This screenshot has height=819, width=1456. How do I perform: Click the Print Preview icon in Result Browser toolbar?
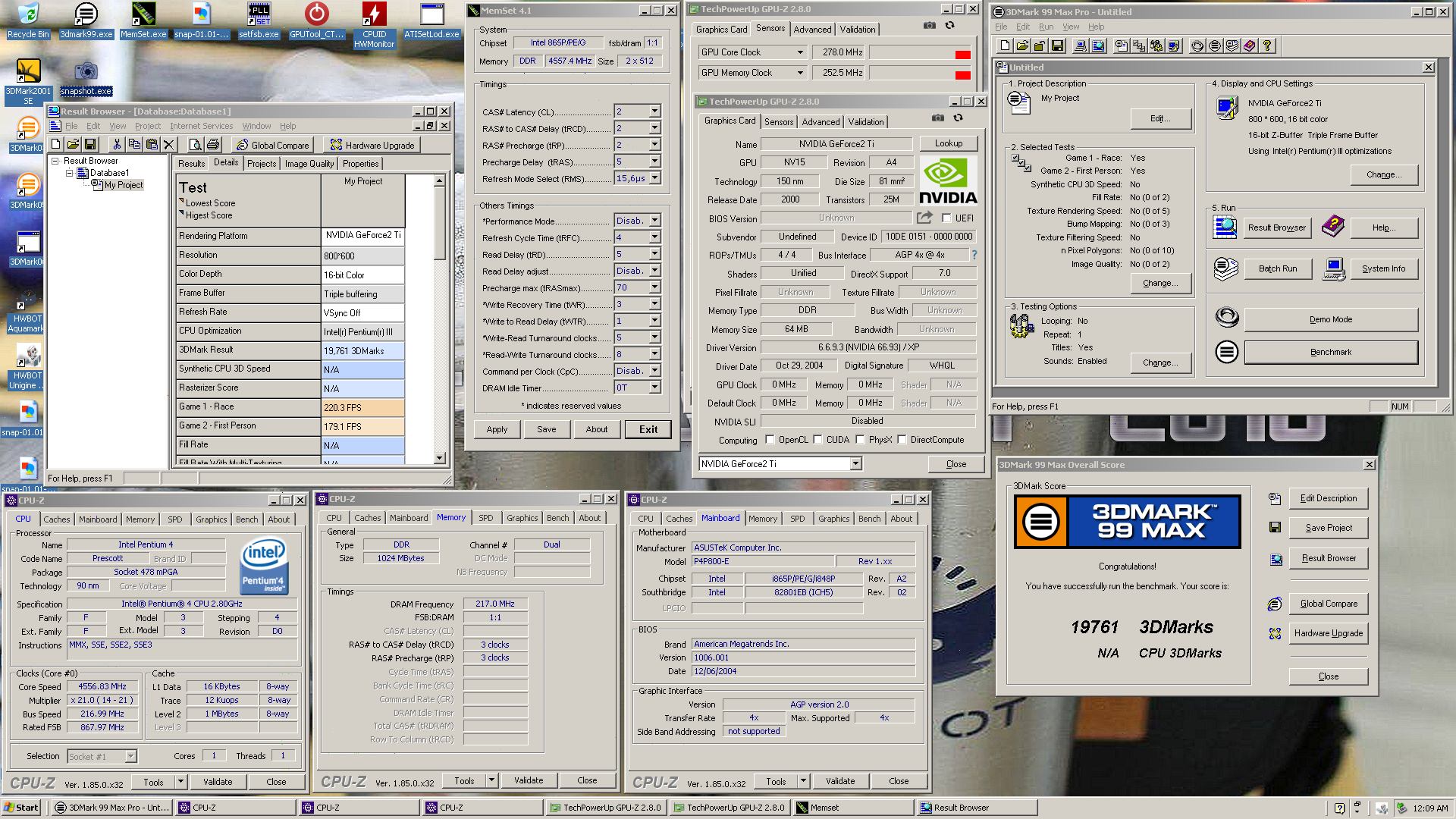[196, 145]
